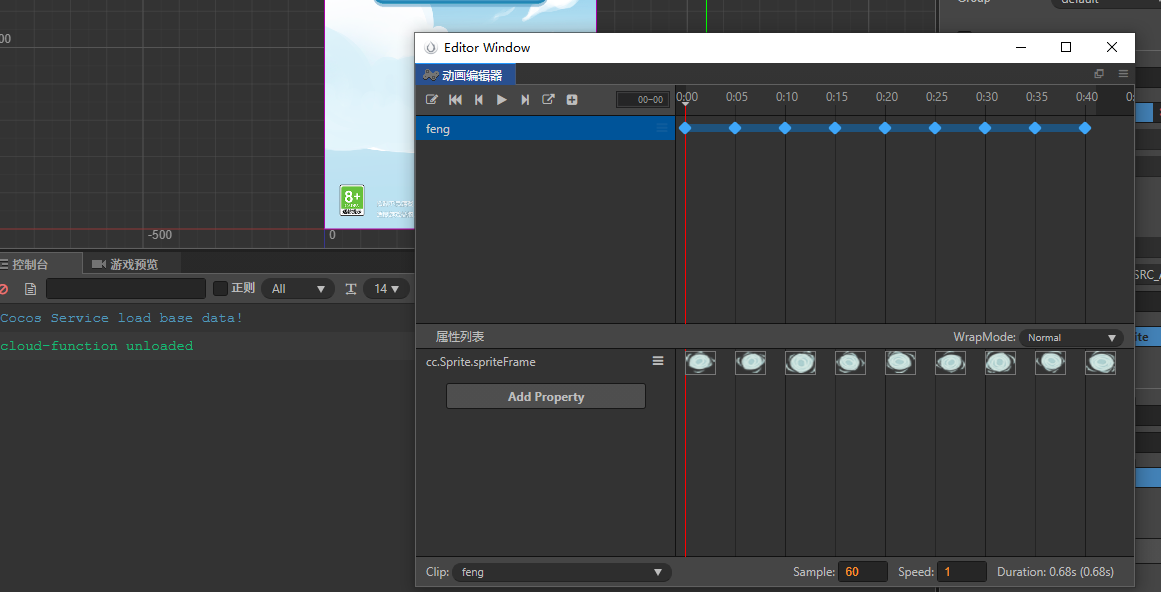Step to previous frame in animation editor
The width and height of the screenshot is (1161, 592).
pos(479,100)
